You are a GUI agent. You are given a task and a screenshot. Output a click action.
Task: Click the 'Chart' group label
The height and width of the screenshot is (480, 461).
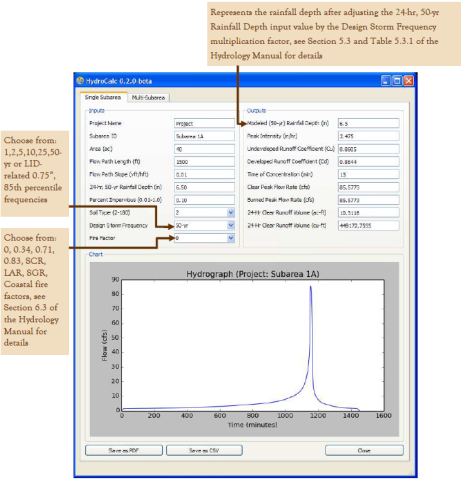[x=96, y=254]
